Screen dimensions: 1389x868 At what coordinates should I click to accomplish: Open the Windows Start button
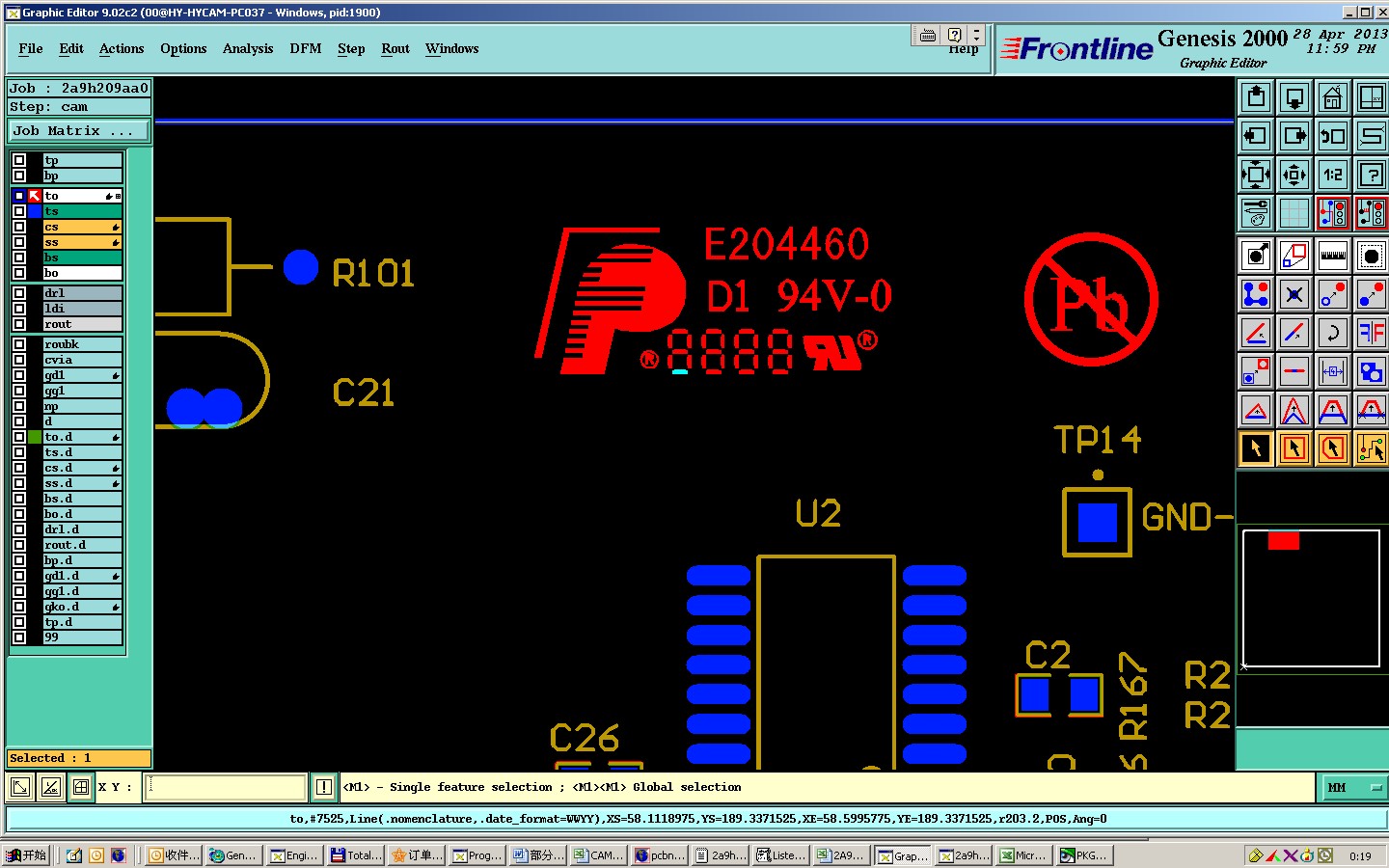click(x=26, y=855)
